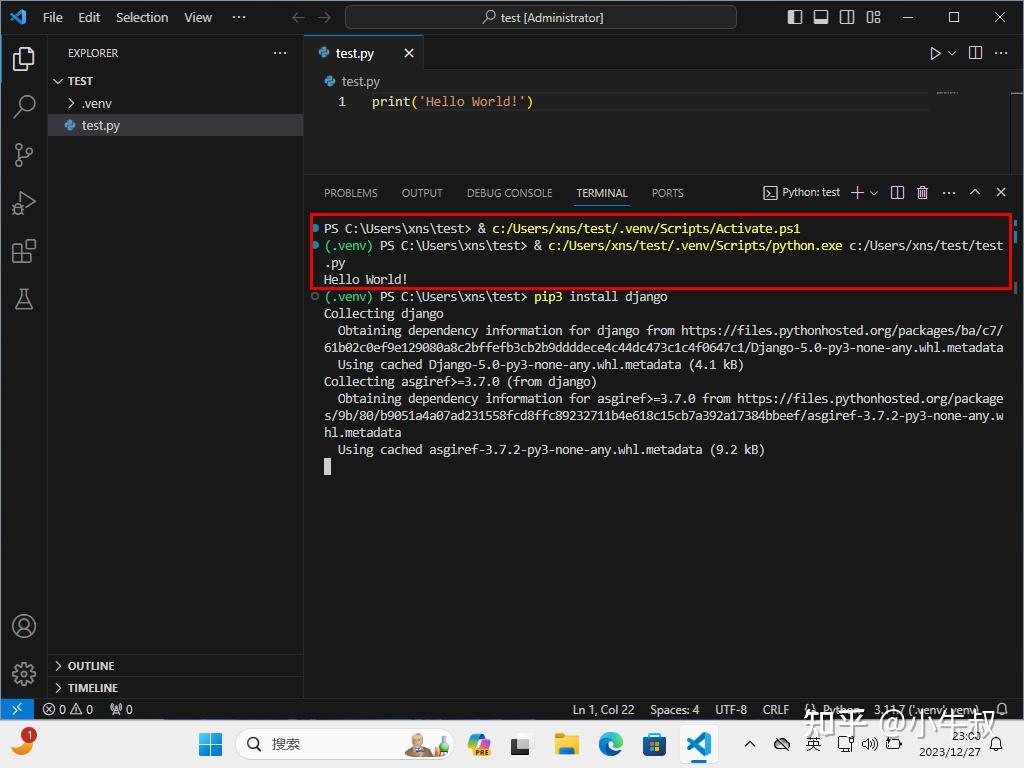1024x768 pixels.
Task: Select the Source Control icon
Action: tap(24, 155)
